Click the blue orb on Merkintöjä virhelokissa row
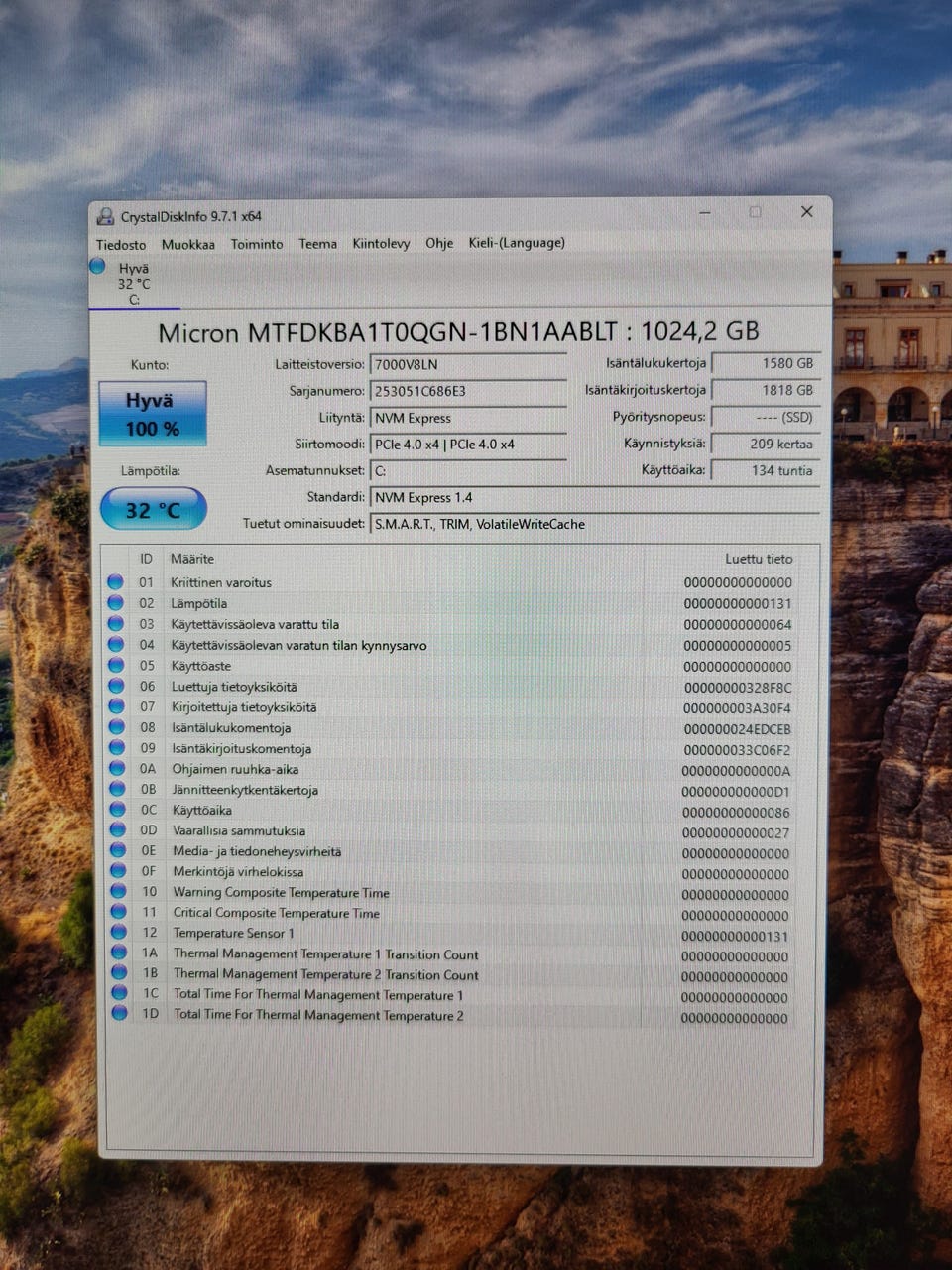Screen dimensions: 952x1270 click(119, 871)
